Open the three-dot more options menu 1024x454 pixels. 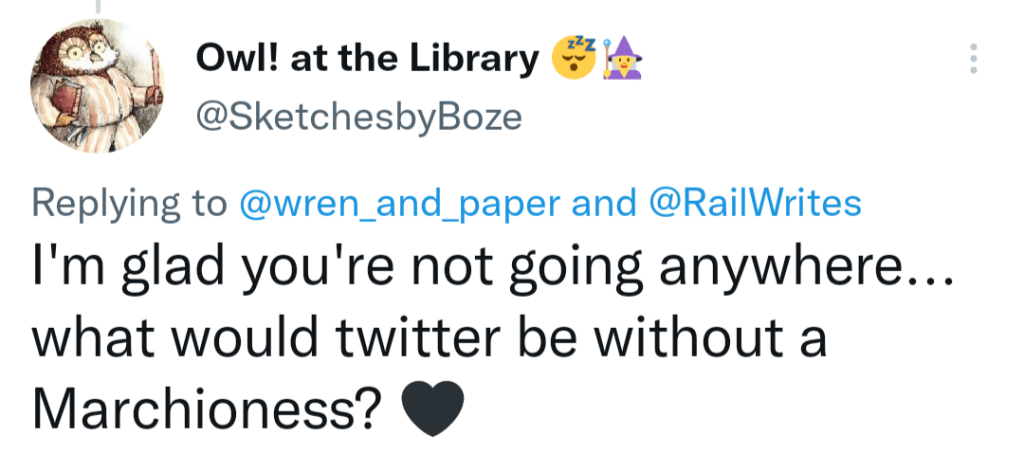pos(972,59)
